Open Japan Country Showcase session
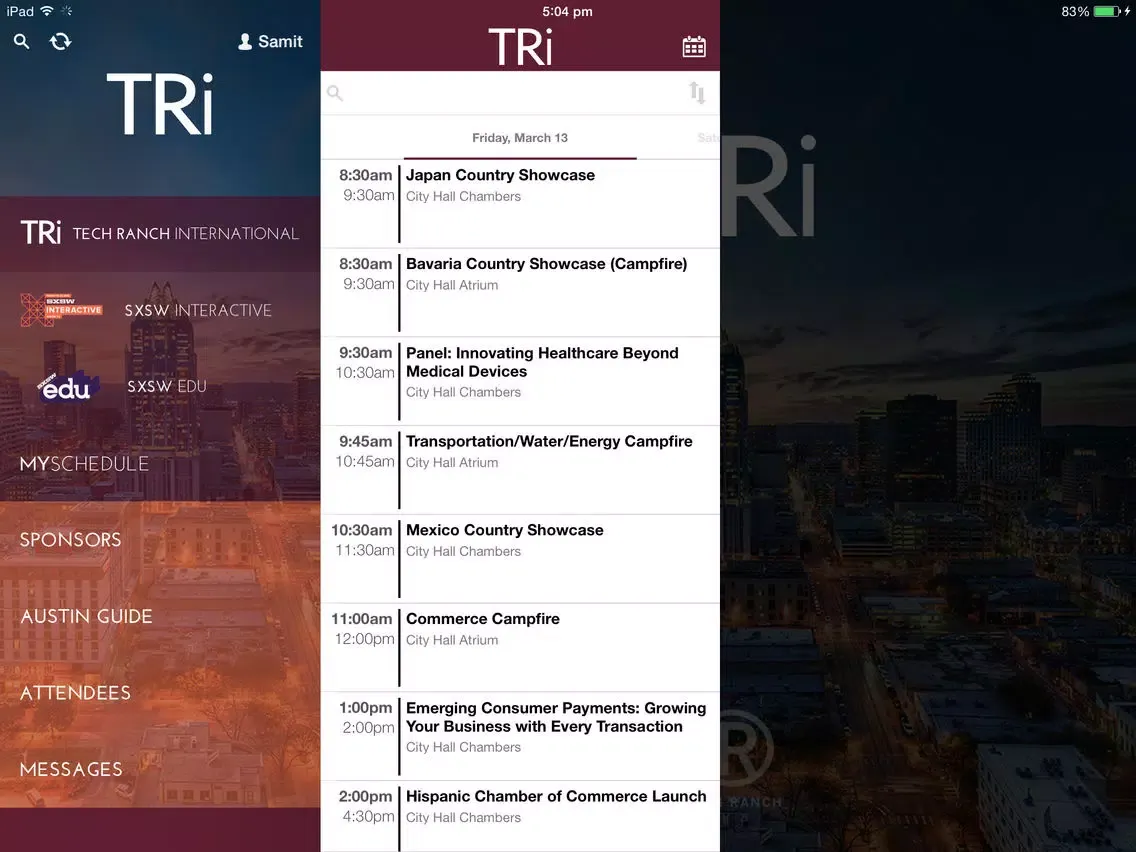This screenshot has height=852, width=1136. pos(520,204)
